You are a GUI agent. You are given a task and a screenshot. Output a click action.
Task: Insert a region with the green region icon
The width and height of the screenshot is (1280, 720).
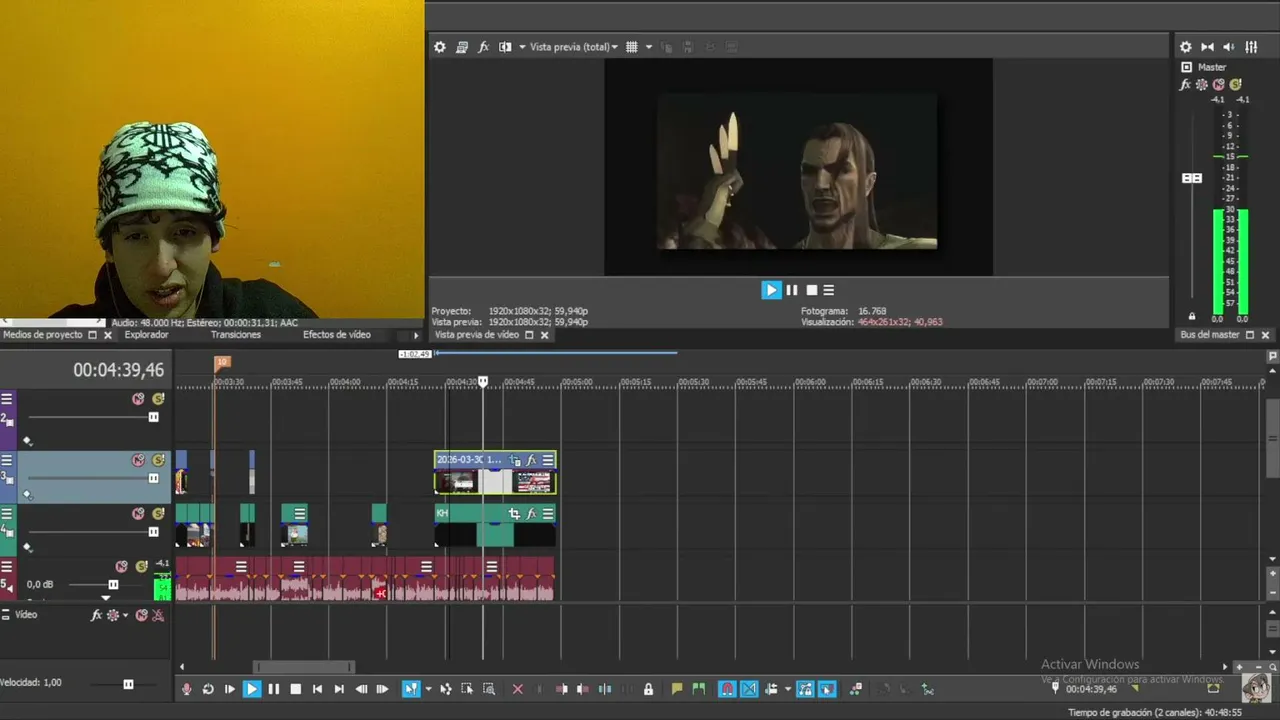[x=699, y=689]
